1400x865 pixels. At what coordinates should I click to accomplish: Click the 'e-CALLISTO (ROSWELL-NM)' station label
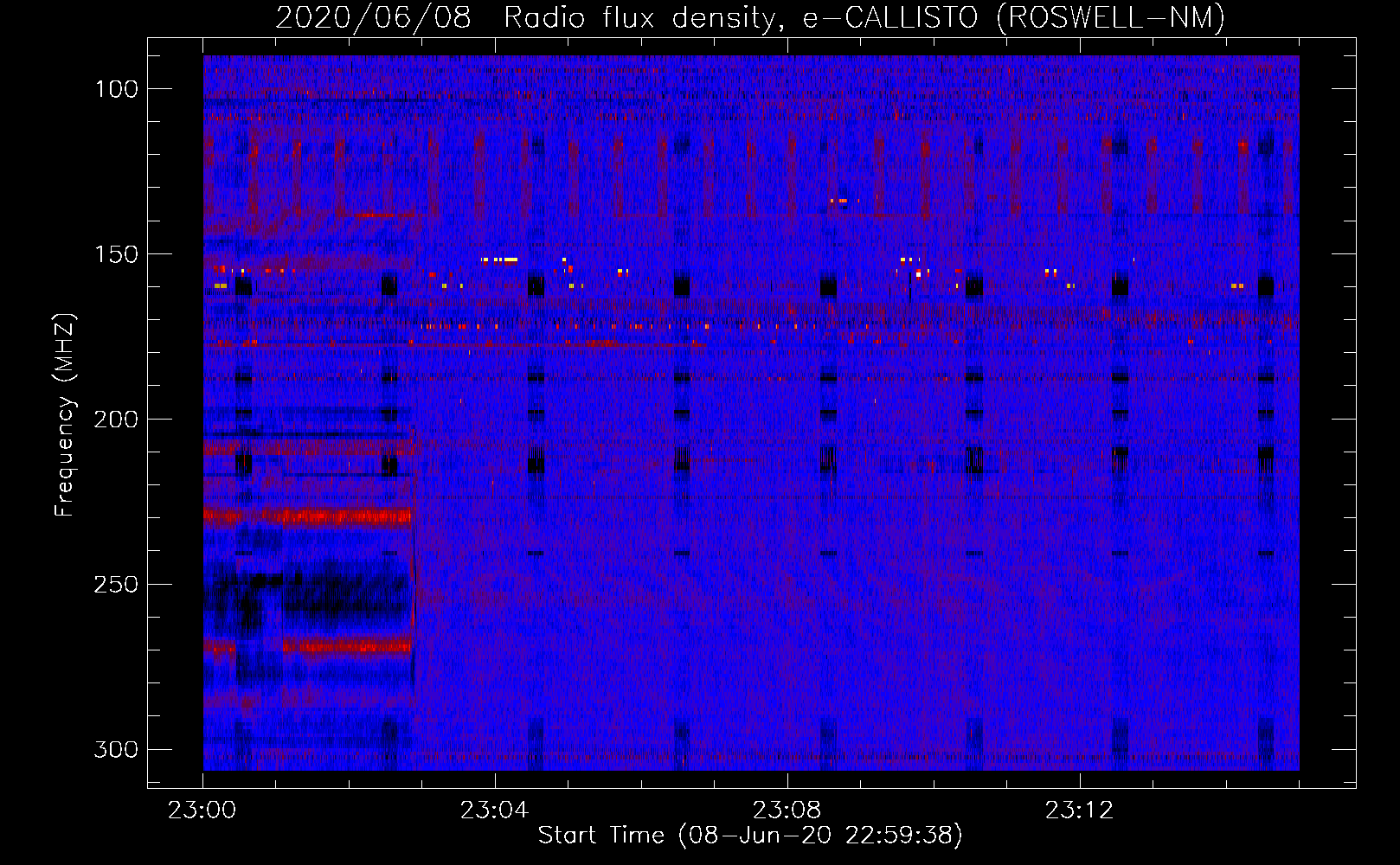(x=1014, y=17)
